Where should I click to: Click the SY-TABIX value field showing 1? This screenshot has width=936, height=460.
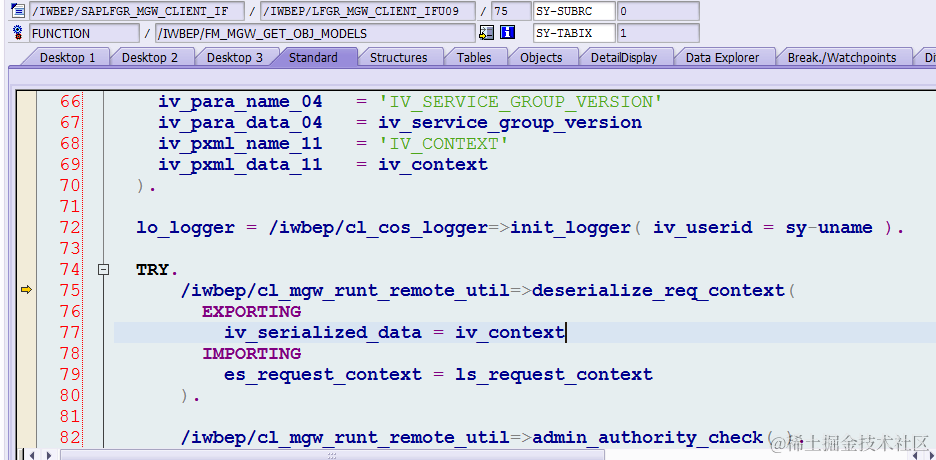pyautogui.click(x=658, y=33)
